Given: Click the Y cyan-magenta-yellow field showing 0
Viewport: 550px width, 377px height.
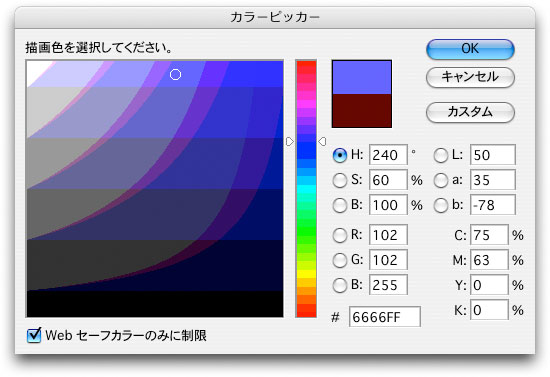Looking at the screenshot, I should [x=489, y=285].
